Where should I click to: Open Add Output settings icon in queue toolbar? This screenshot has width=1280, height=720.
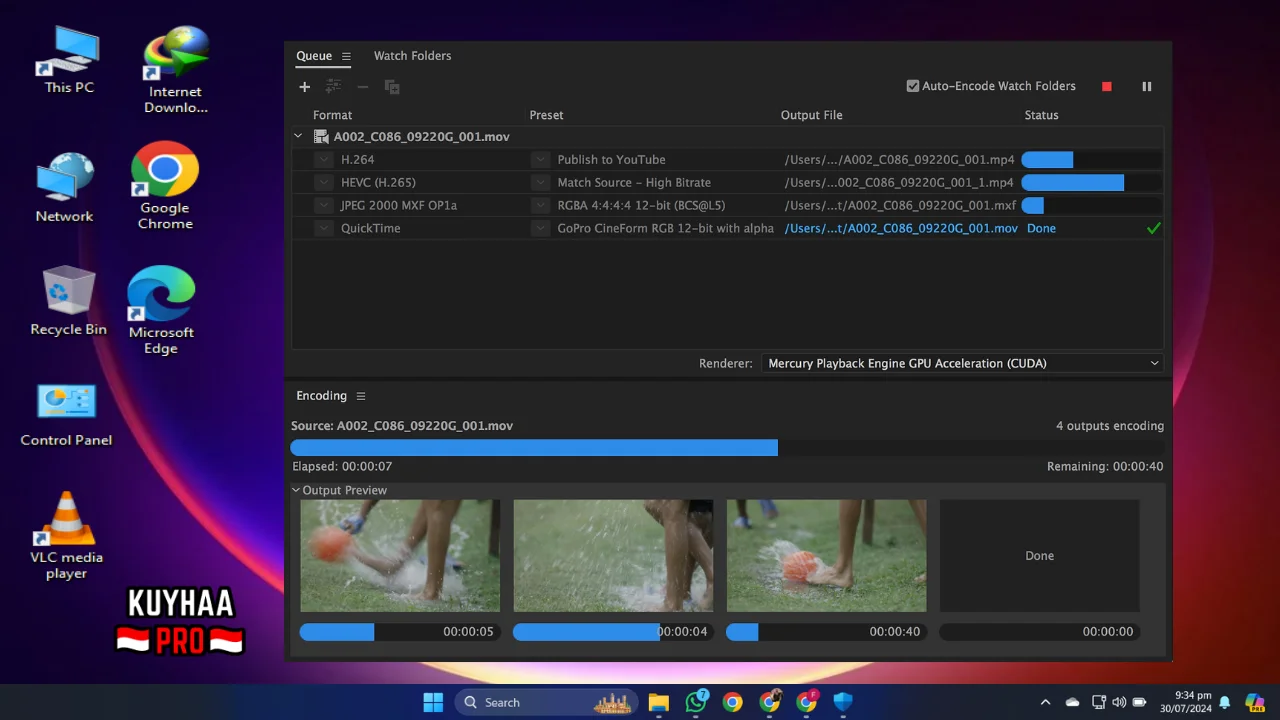point(333,87)
